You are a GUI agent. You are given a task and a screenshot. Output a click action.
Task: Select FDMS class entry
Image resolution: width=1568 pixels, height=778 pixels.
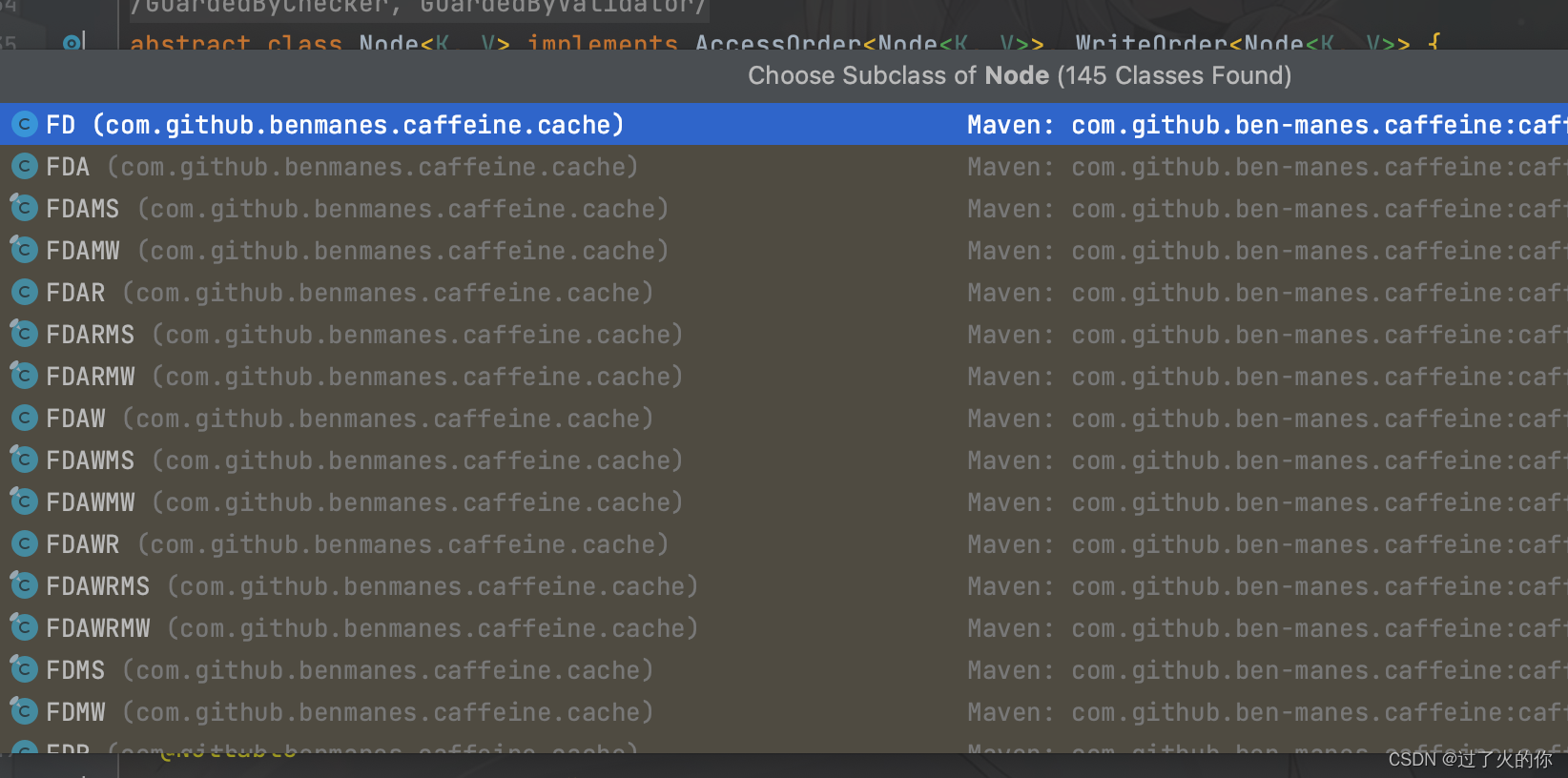click(784, 669)
